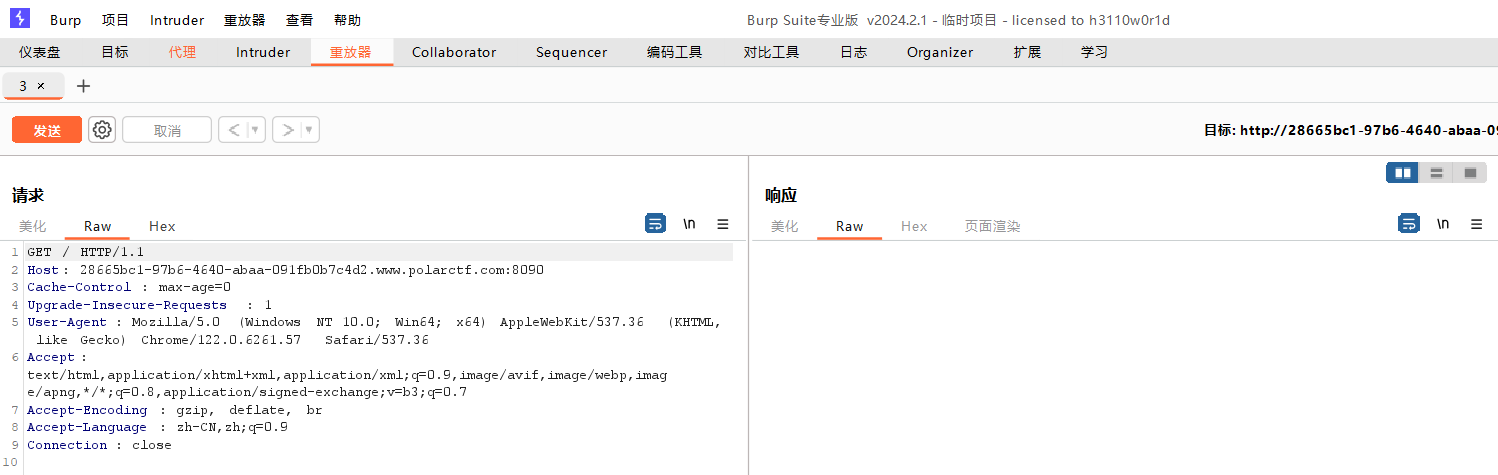Click the 发送 send button
This screenshot has width=1498, height=475.
pos(47,130)
